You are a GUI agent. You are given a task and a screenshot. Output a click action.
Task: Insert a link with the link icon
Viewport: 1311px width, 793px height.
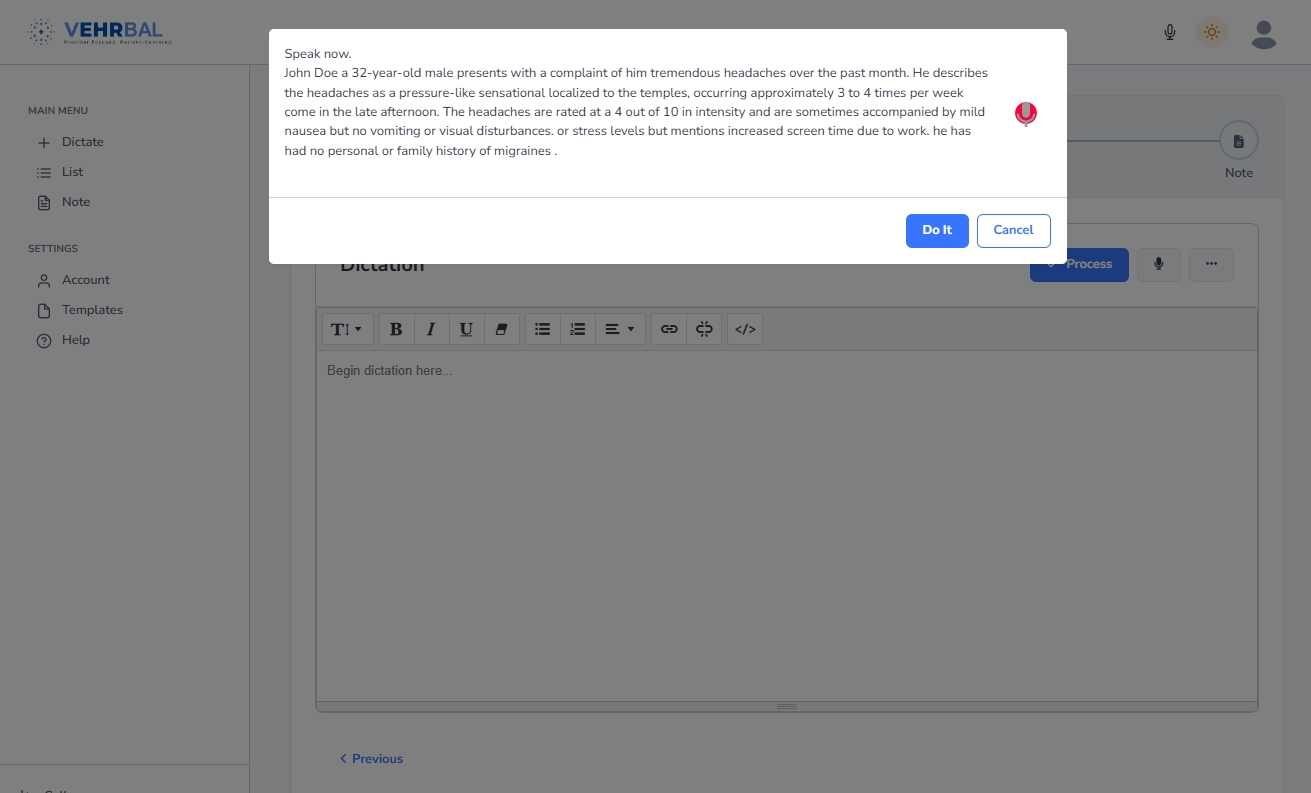click(668, 328)
